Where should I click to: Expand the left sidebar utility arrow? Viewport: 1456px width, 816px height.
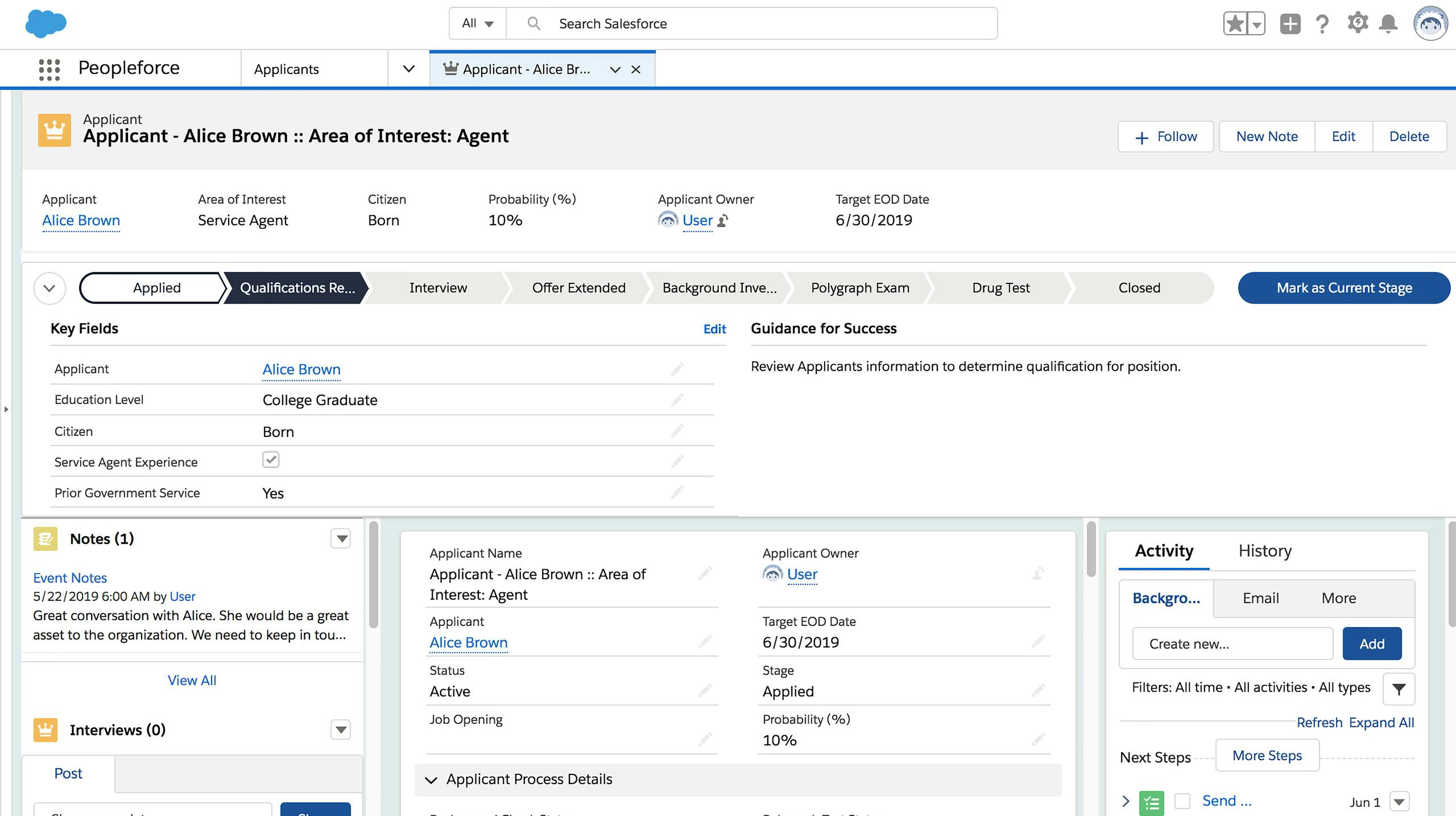click(x=6, y=409)
